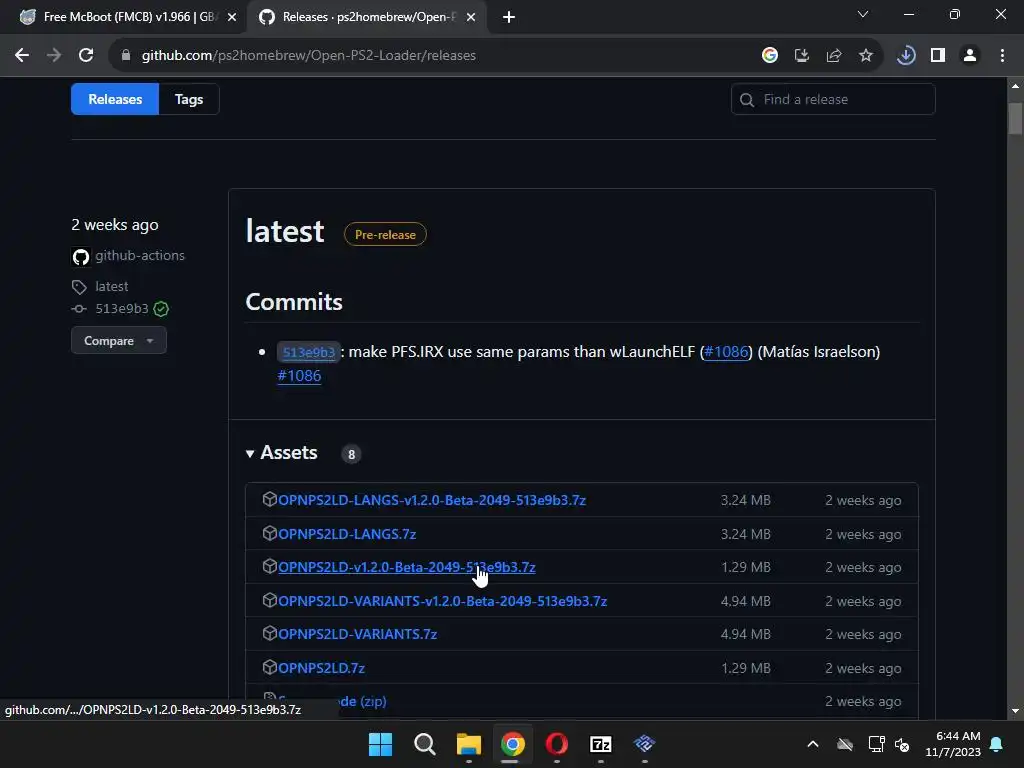Viewport: 1024px width, 768px height.
Task: Open the #1086 link below commit message
Action: (x=299, y=376)
